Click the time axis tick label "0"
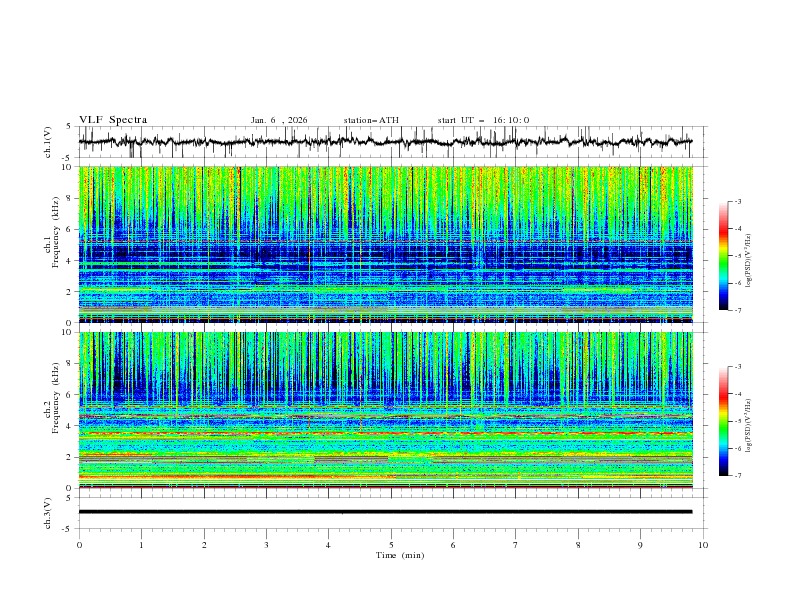The width and height of the screenshot is (792, 612). [79, 545]
